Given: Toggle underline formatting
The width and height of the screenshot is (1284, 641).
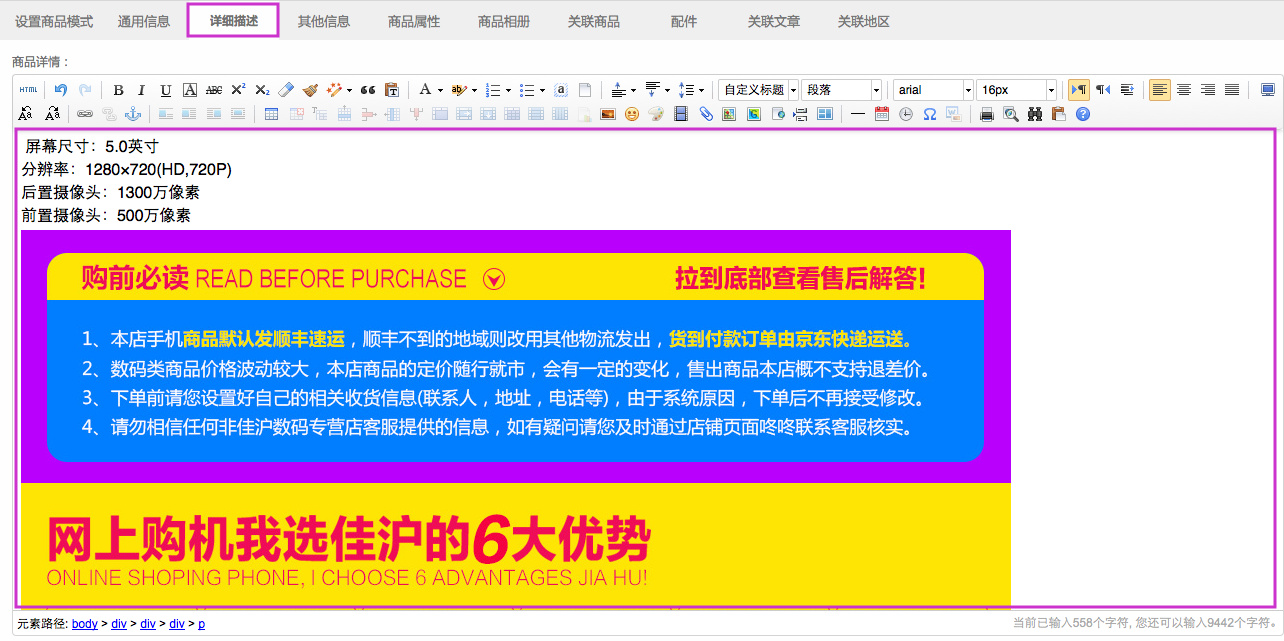Looking at the screenshot, I should [166, 90].
